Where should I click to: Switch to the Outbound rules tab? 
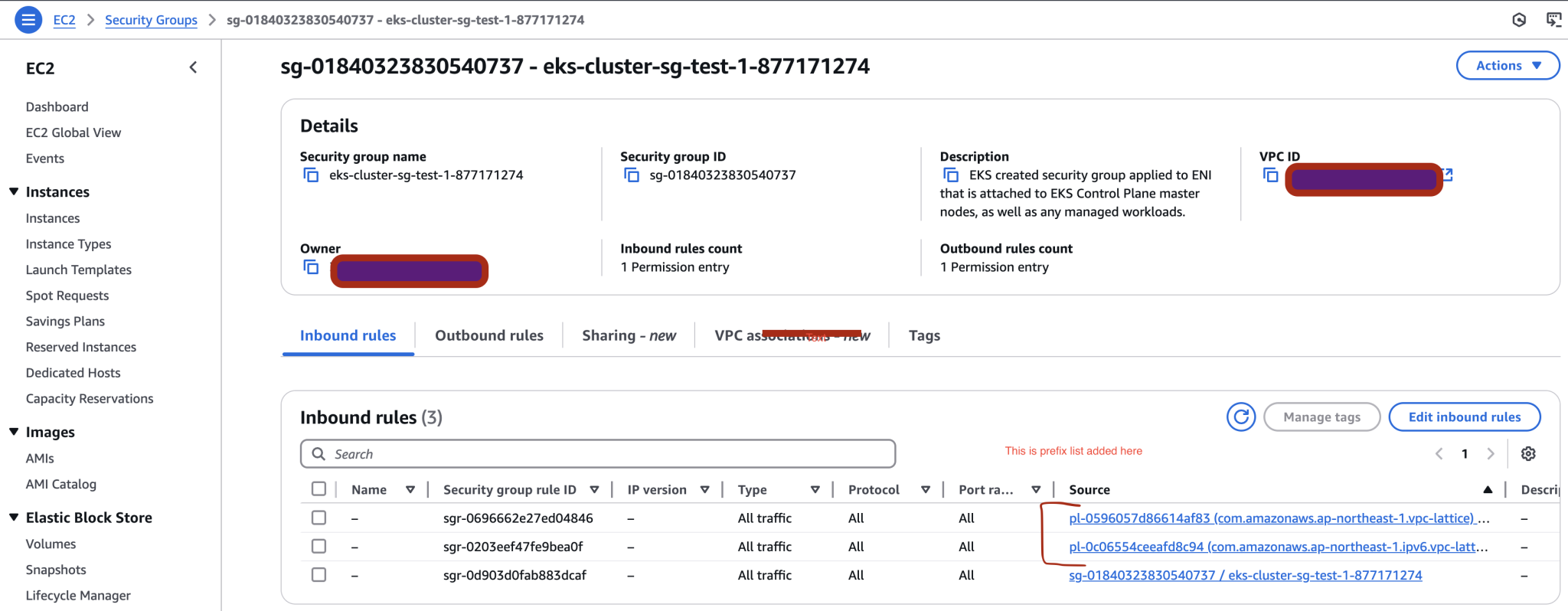pyautogui.click(x=489, y=335)
